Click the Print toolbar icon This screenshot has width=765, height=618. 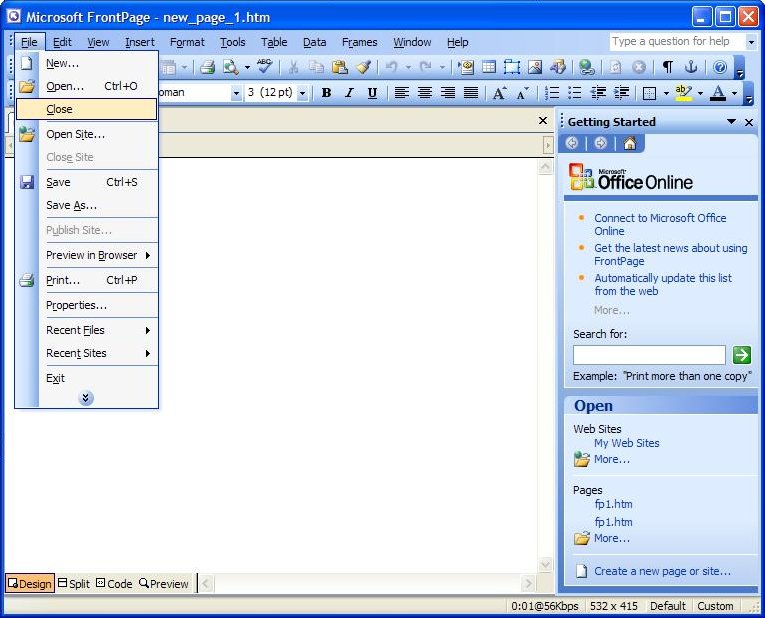click(207, 67)
